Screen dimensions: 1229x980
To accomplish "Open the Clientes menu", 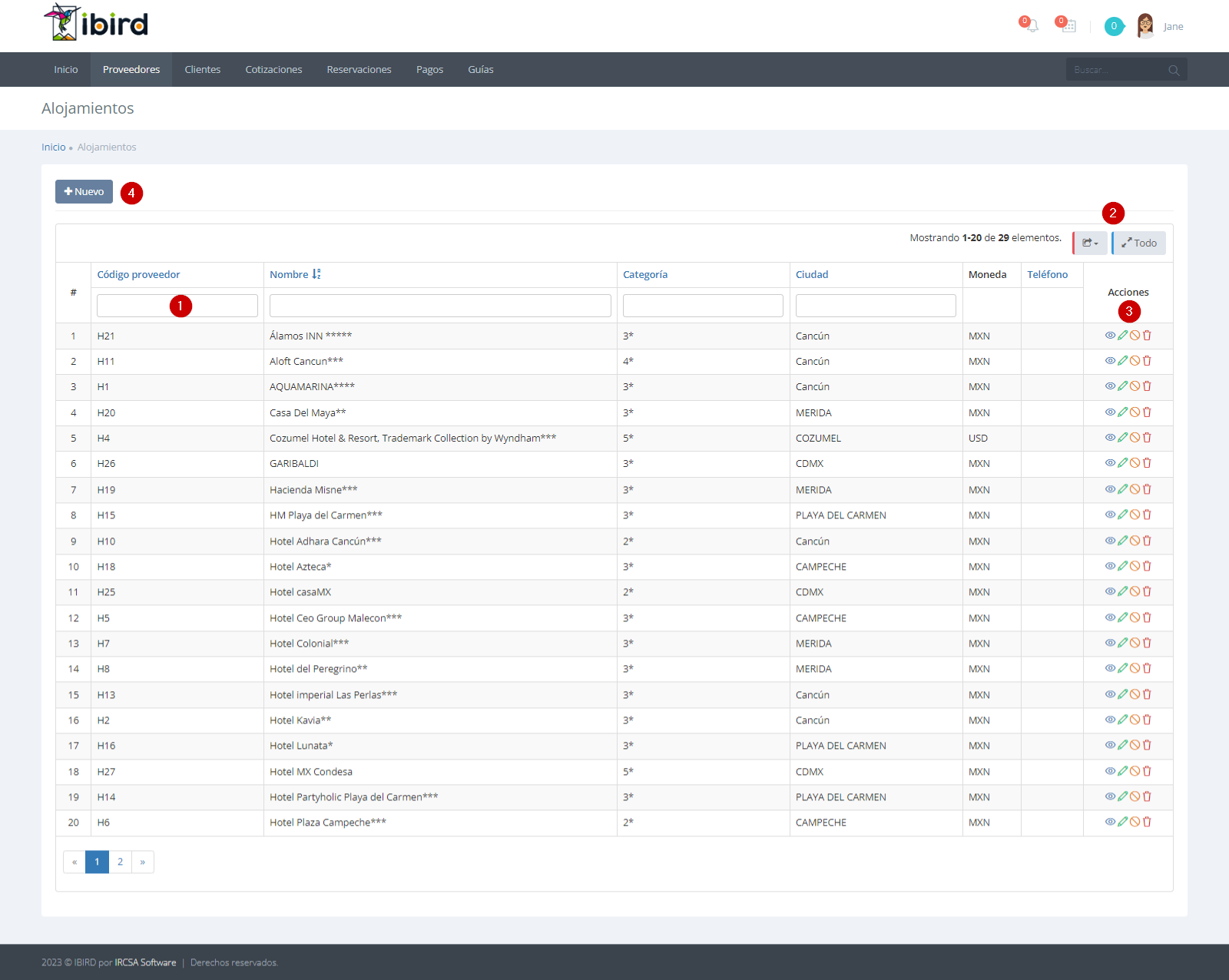I will coord(203,69).
